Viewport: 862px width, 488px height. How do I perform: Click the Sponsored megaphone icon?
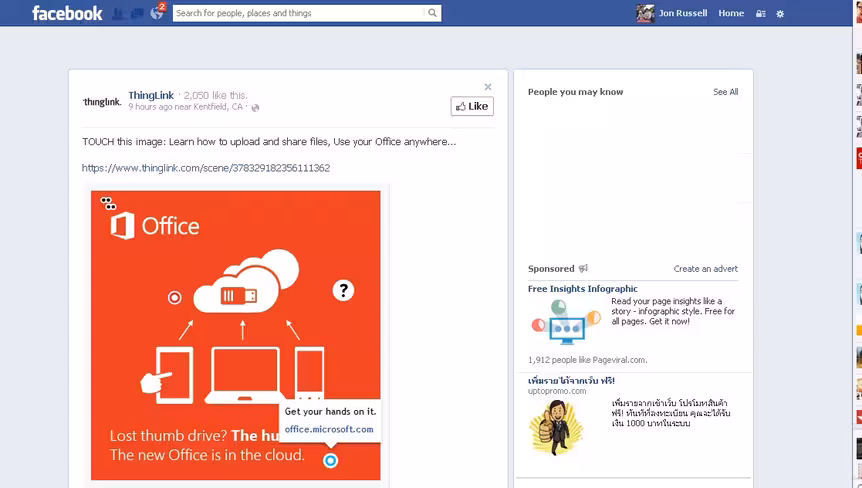(x=583, y=268)
